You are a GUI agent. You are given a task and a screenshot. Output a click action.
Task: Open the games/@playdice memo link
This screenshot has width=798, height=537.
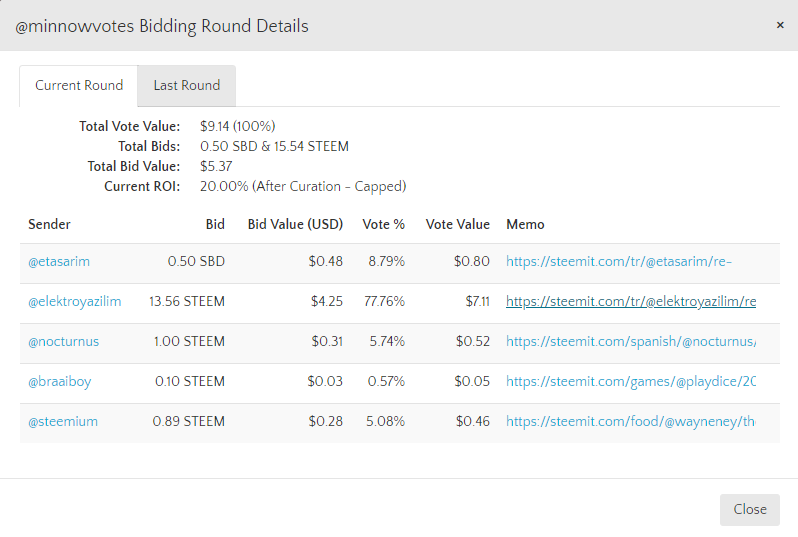(x=631, y=382)
